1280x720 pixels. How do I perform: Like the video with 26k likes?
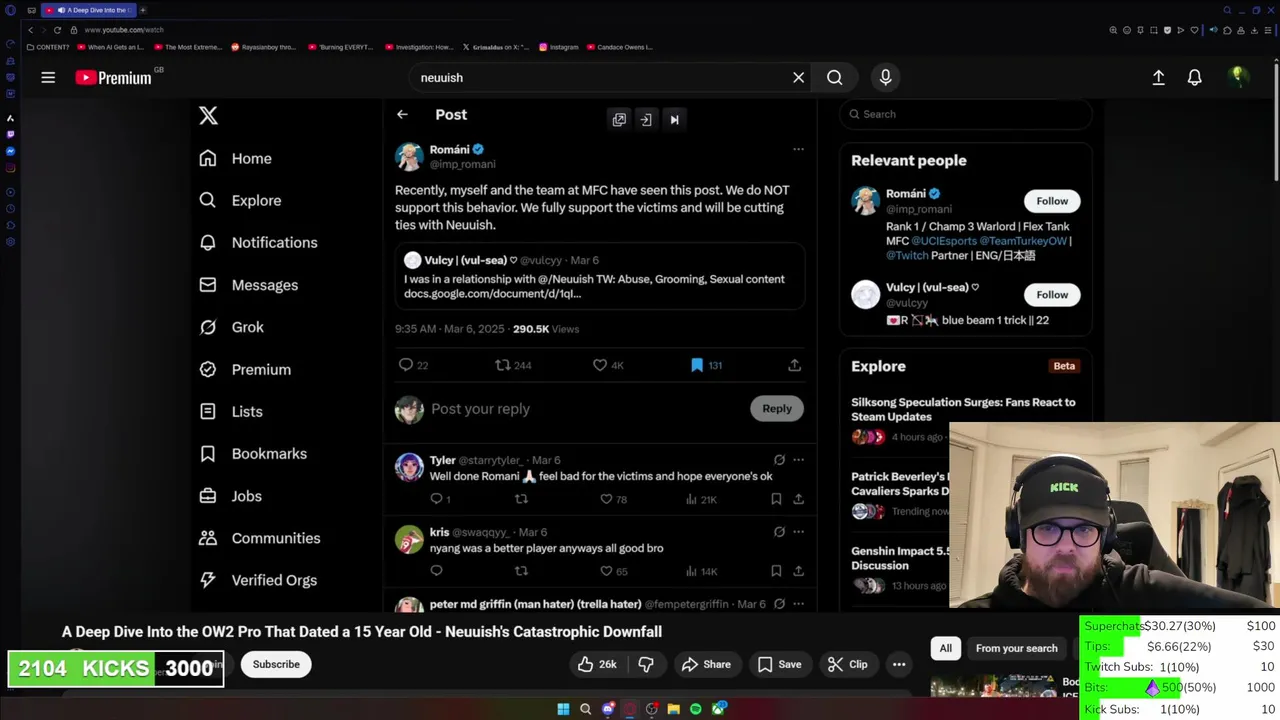coord(597,664)
